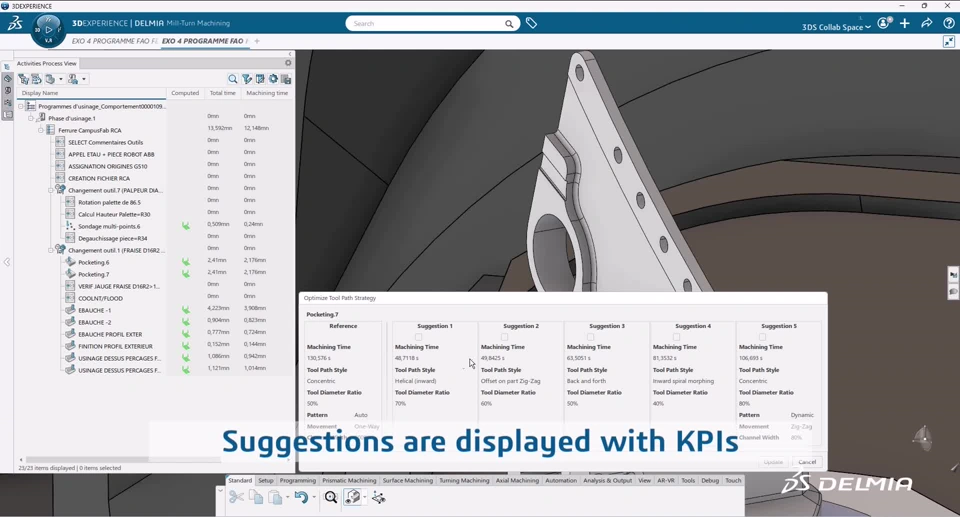The height and width of the screenshot is (517, 960).
Task: Switch to the Surface Machining tab
Action: (408, 481)
